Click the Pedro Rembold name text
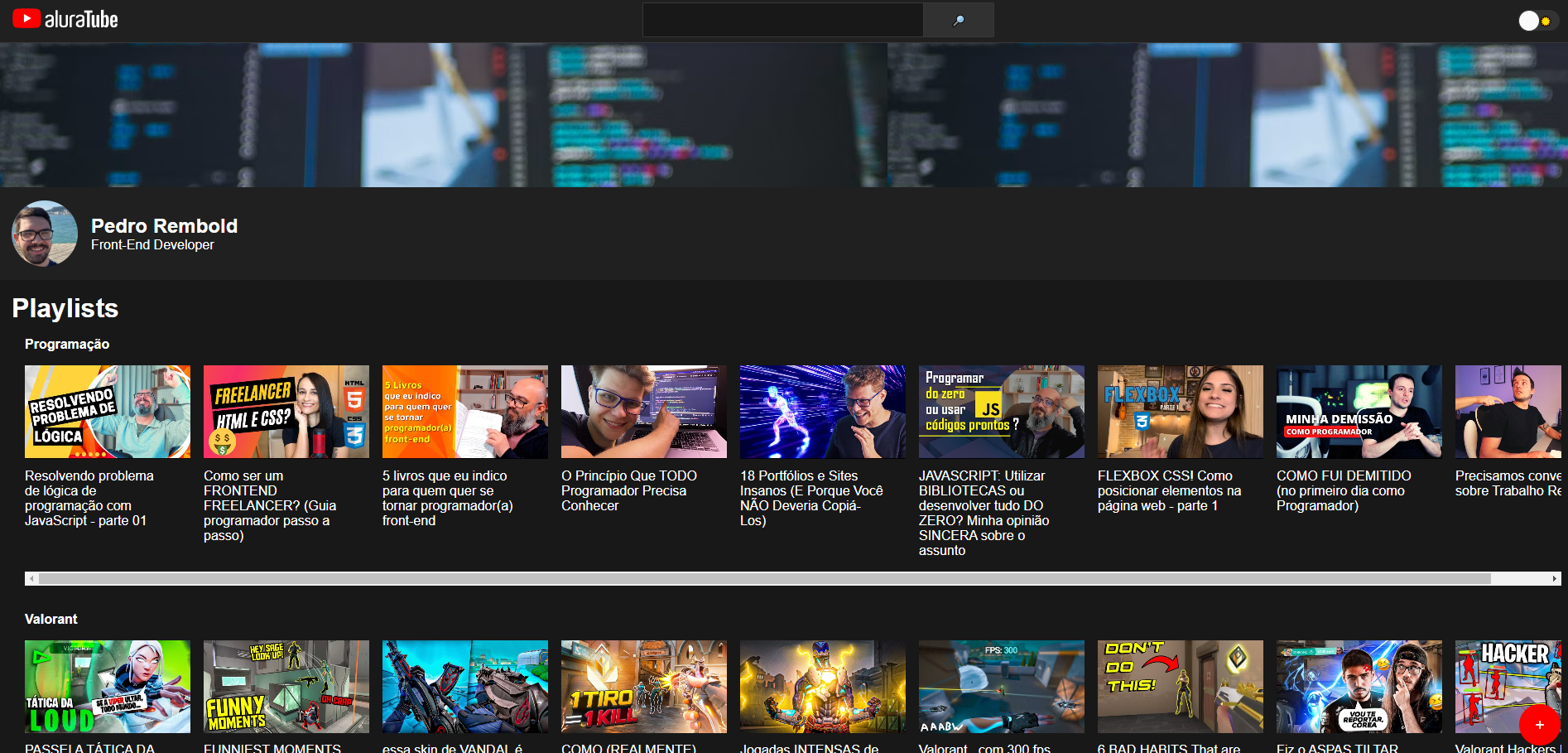The height and width of the screenshot is (753, 1568). [164, 225]
